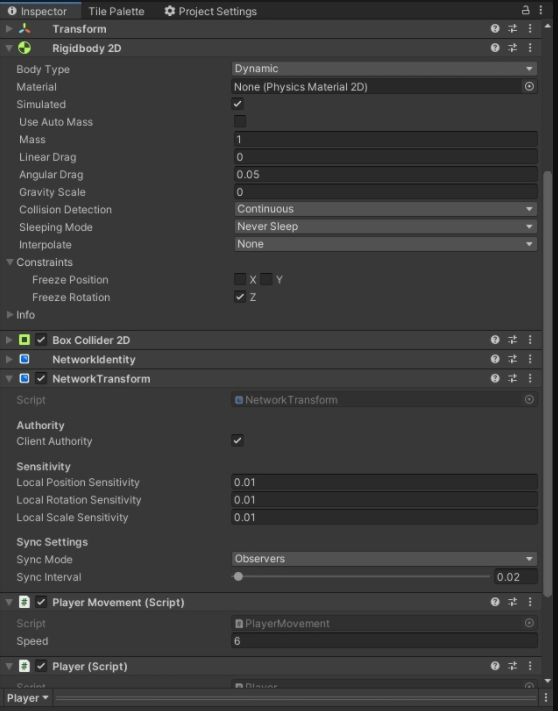Open NetworkIdentity three-dot options menu
Image resolution: width=558 pixels, height=711 pixels.
530,359
